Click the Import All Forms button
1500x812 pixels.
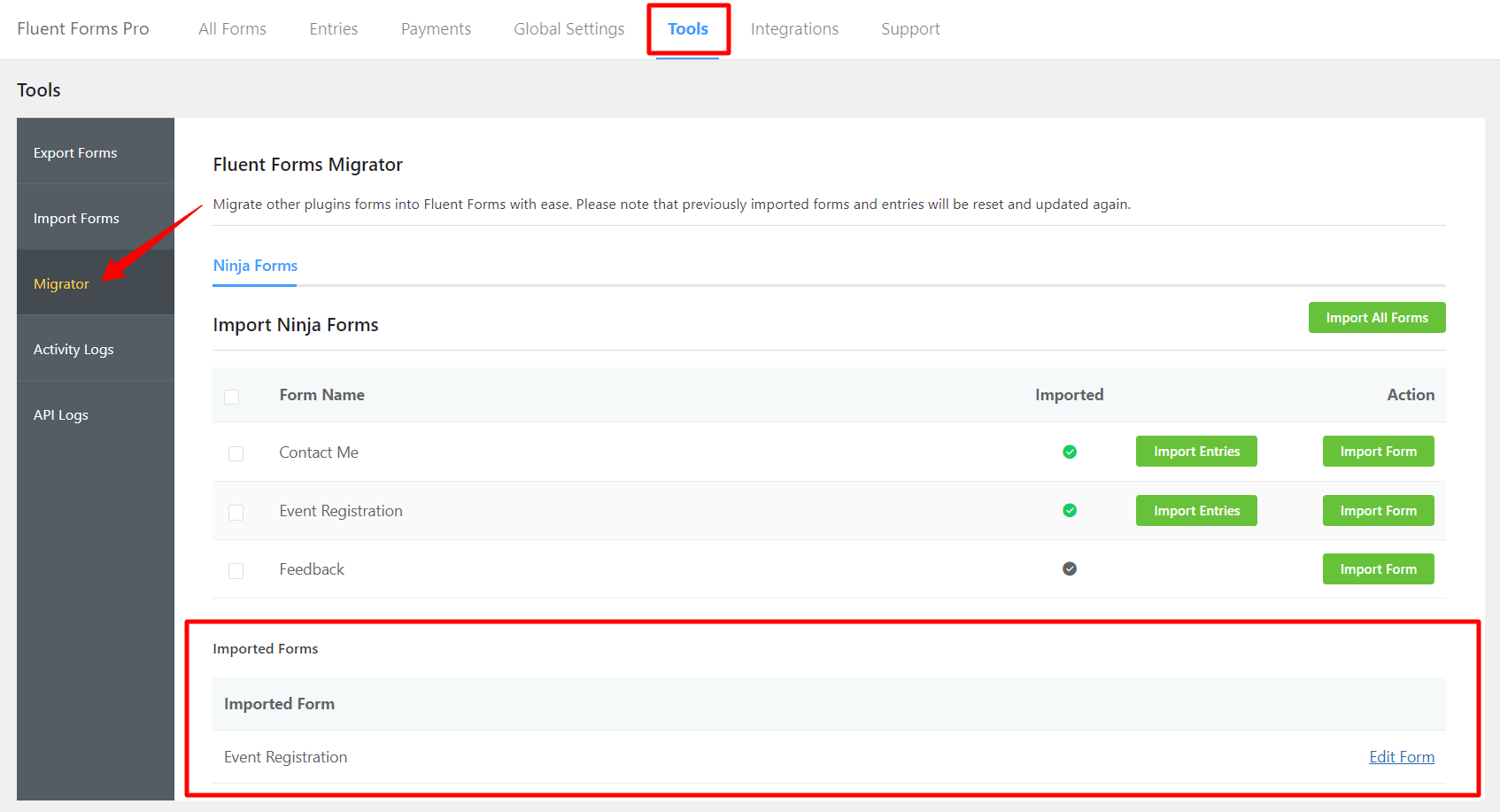[x=1377, y=318]
